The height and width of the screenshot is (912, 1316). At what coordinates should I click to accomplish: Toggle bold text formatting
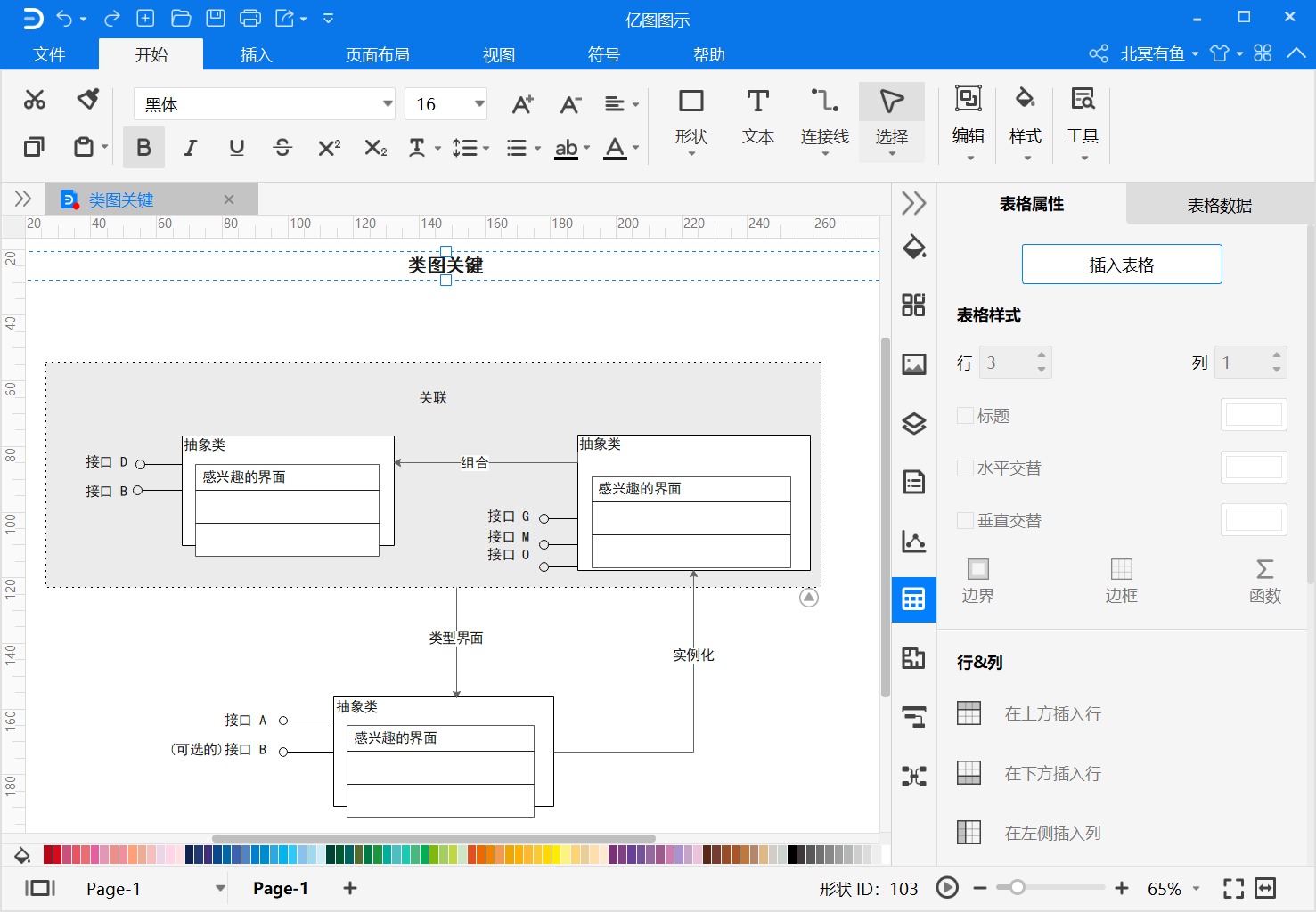[143, 148]
